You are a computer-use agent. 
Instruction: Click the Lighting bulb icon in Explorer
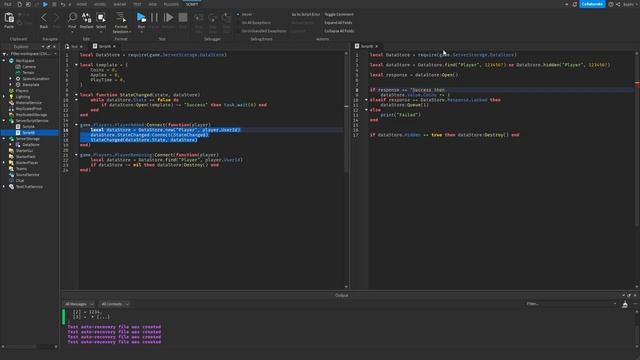pos(11,97)
